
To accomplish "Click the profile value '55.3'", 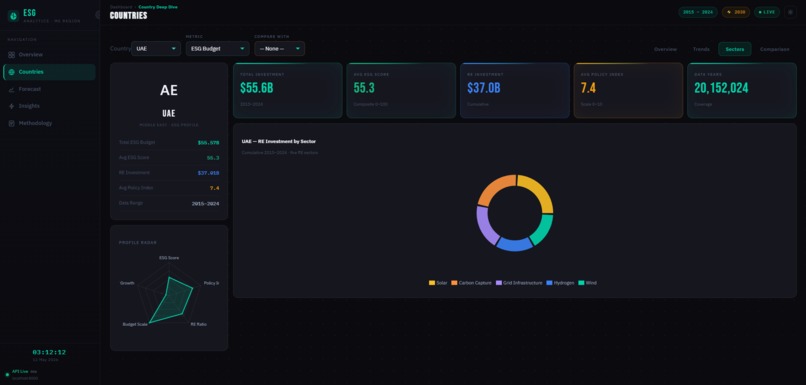I will 213,158.
